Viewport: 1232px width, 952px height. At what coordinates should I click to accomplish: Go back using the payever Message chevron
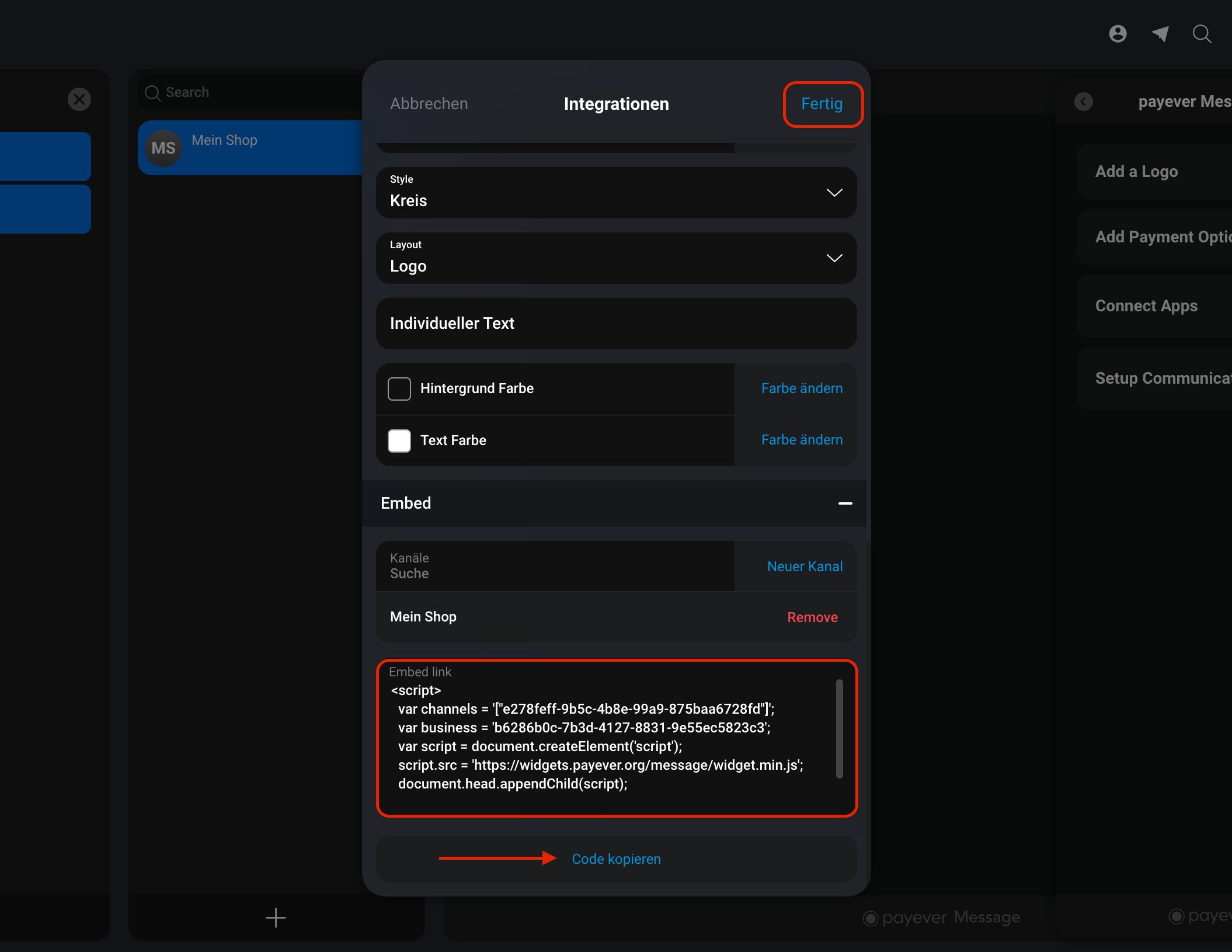(x=1084, y=102)
